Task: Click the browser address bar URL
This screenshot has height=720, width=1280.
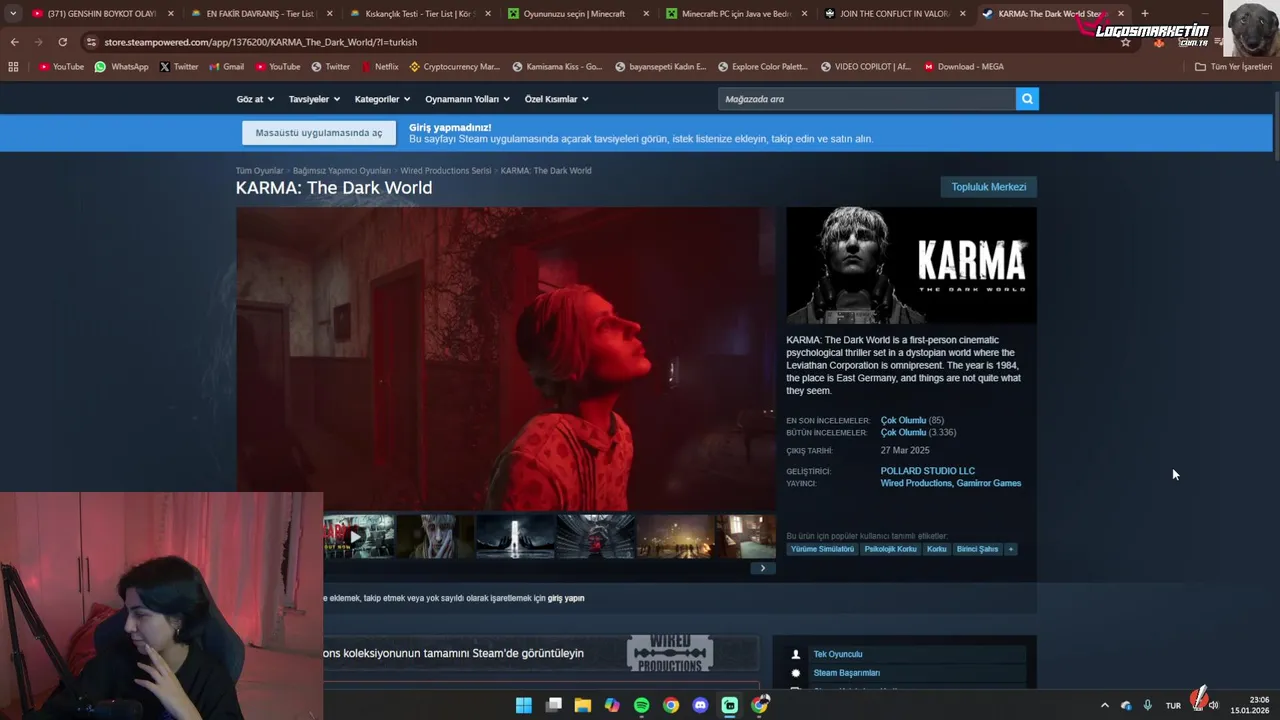Action: pos(260,42)
